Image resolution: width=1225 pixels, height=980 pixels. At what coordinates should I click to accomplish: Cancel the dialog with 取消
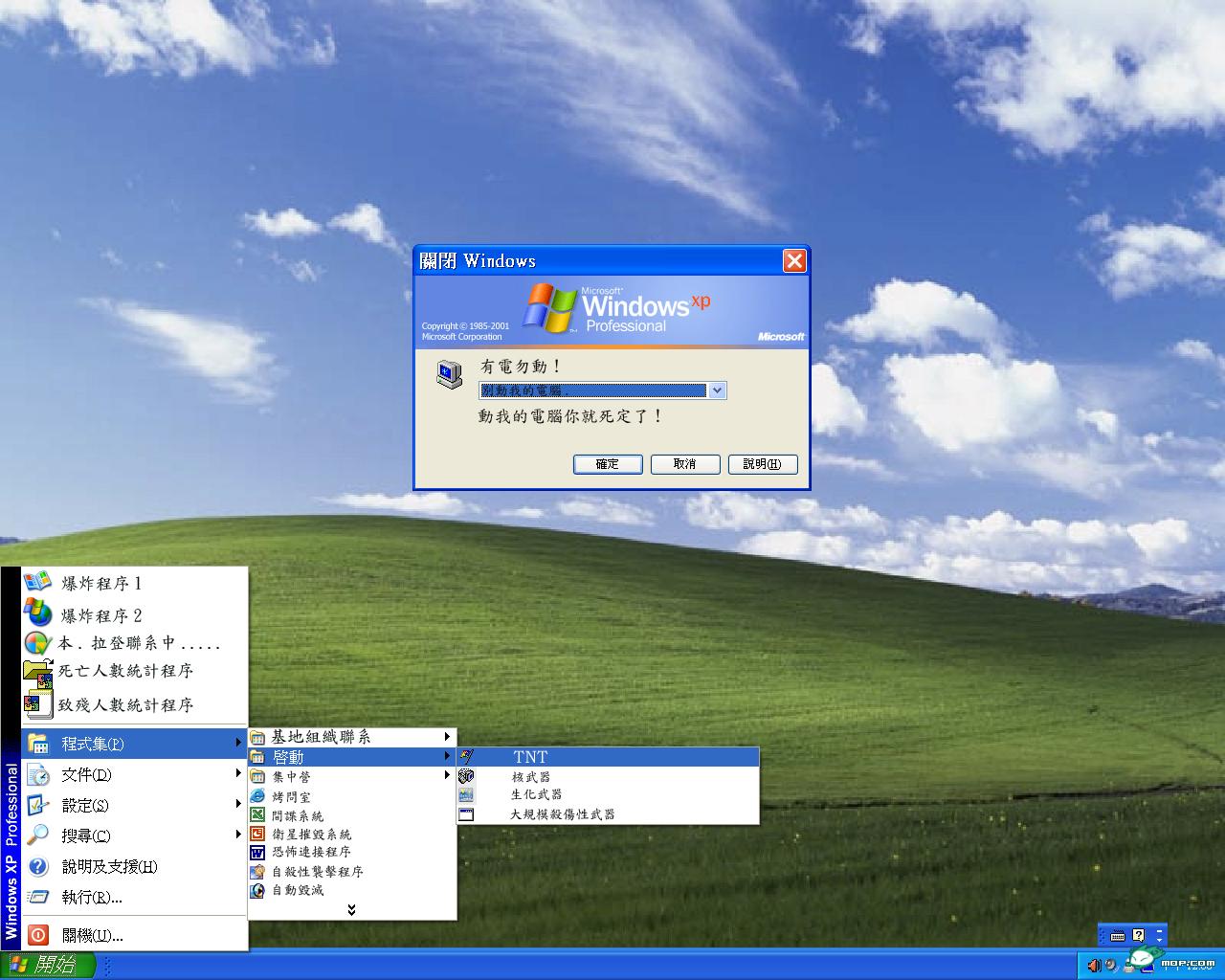click(x=685, y=464)
